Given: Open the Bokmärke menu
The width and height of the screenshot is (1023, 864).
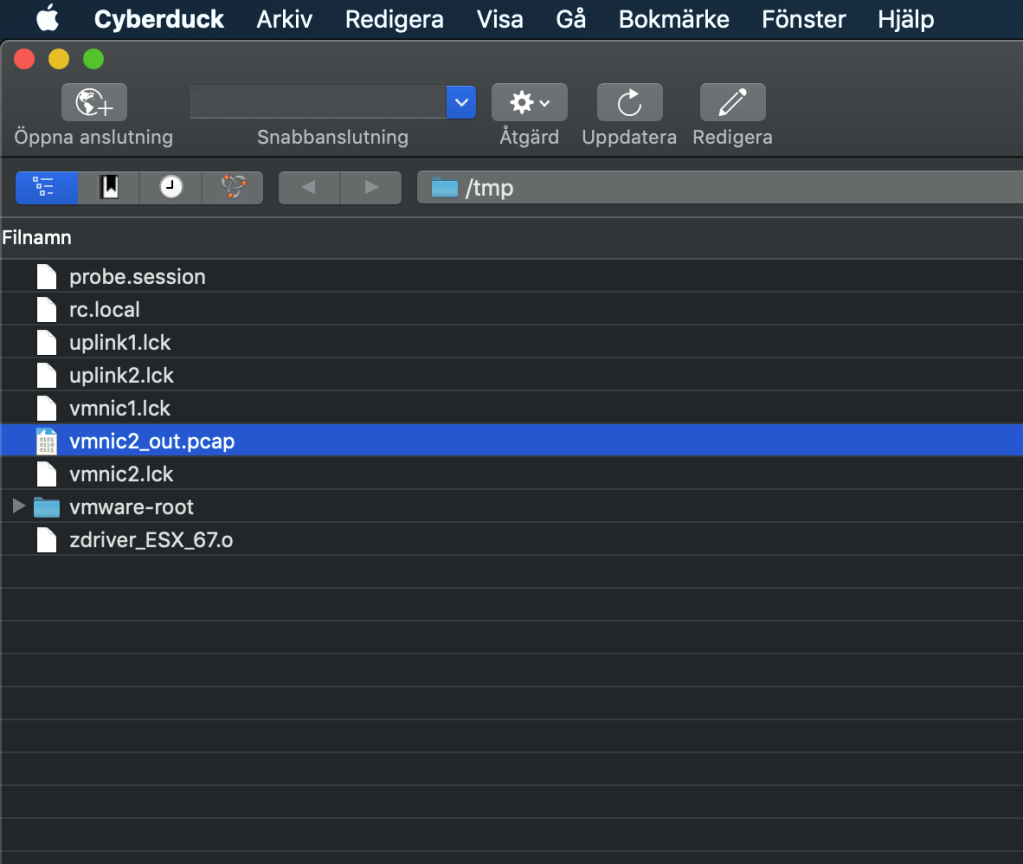Looking at the screenshot, I should click(673, 19).
